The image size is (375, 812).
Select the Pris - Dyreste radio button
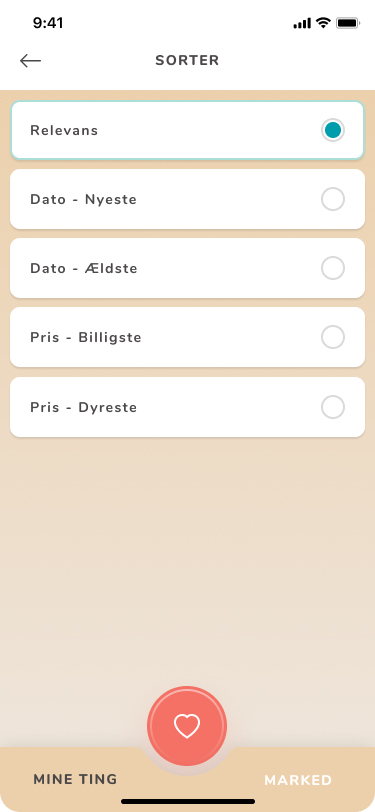[333, 407]
